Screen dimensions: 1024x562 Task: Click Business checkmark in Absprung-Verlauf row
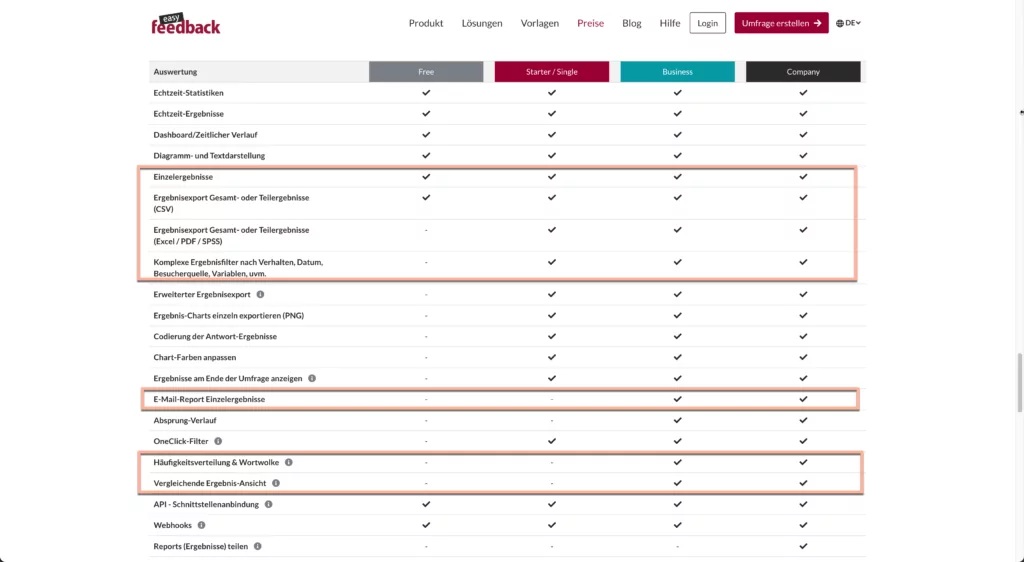(x=677, y=420)
